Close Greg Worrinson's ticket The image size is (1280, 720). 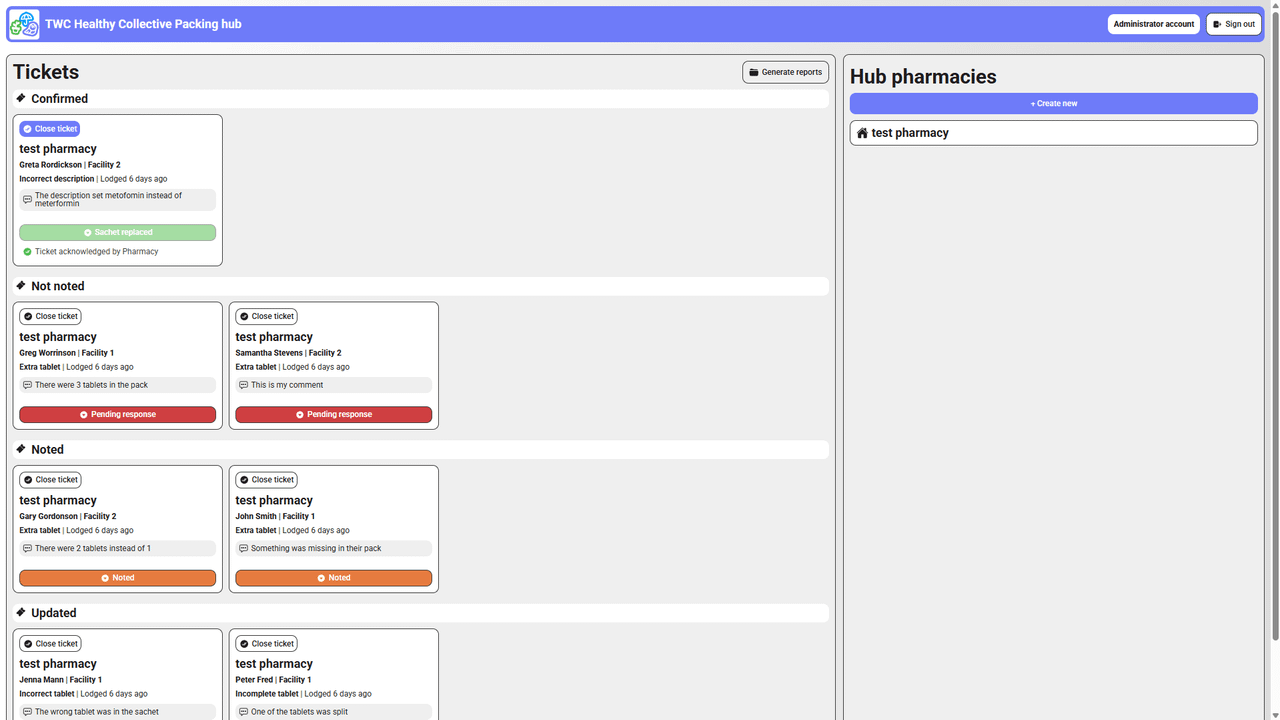pos(50,316)
